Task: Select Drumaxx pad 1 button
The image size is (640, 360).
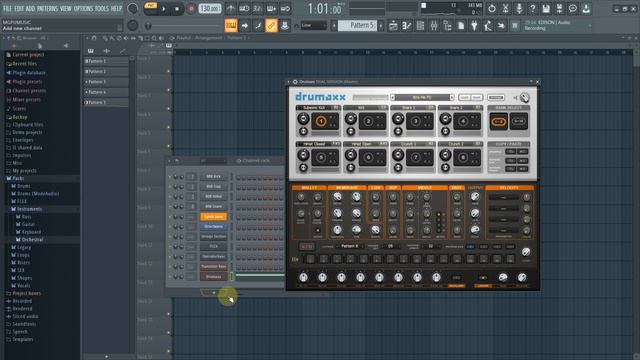Action: (321, 122)
